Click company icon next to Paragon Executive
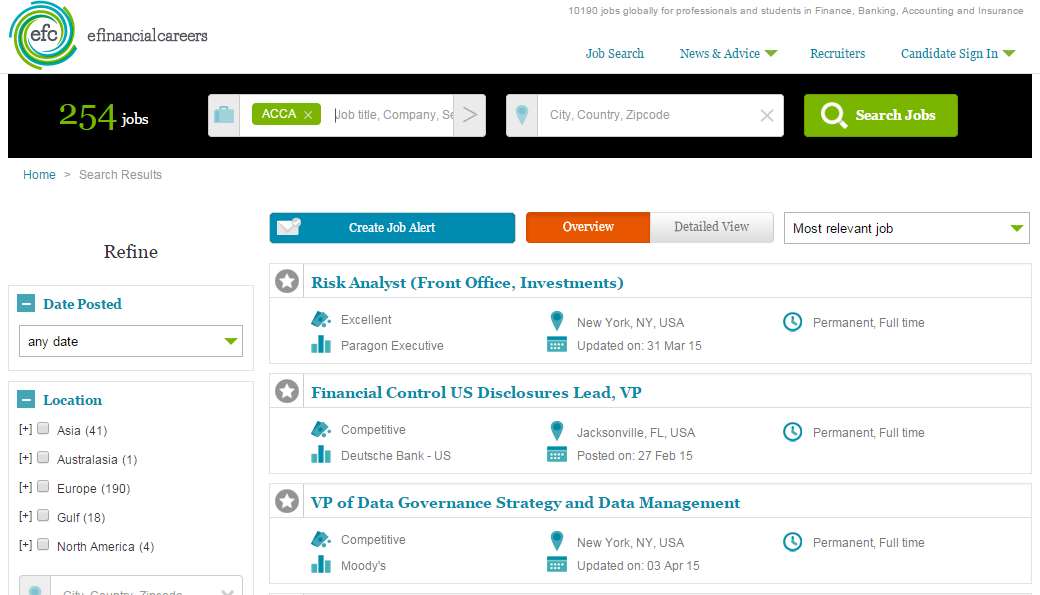 321,344
